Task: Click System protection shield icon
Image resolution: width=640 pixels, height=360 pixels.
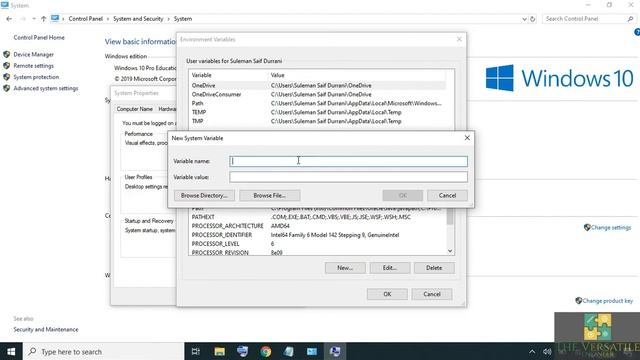Action: [x=7, y=77]
